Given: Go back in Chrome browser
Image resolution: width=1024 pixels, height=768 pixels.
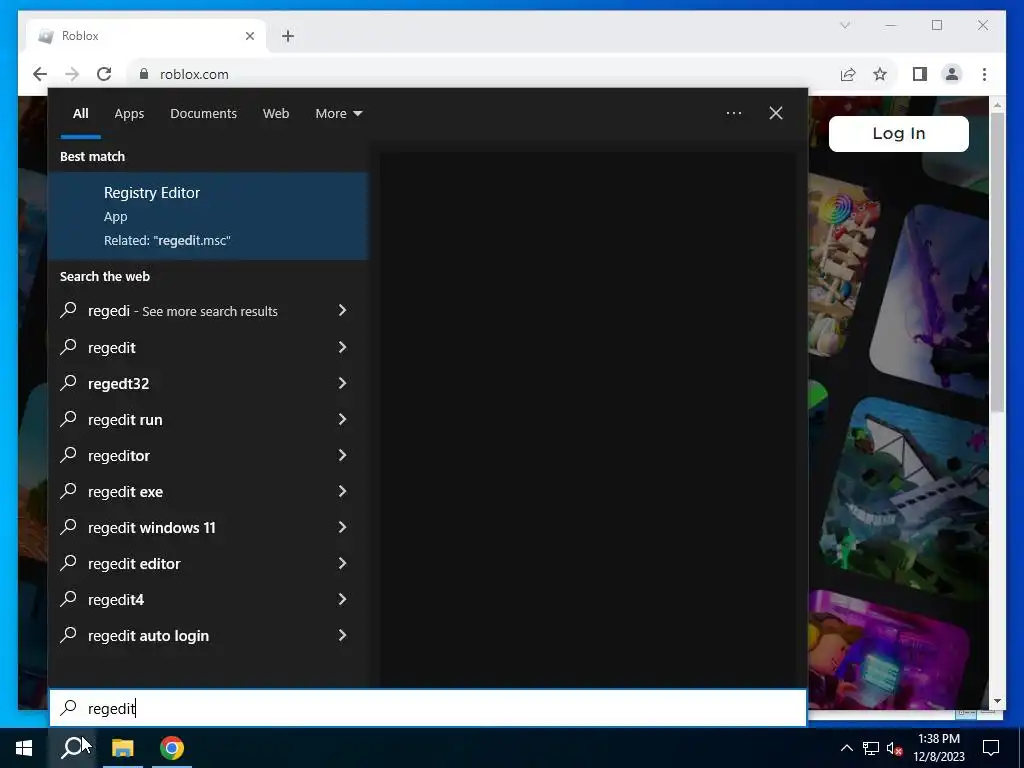Looking at the screenshot, I should [40, 74].
